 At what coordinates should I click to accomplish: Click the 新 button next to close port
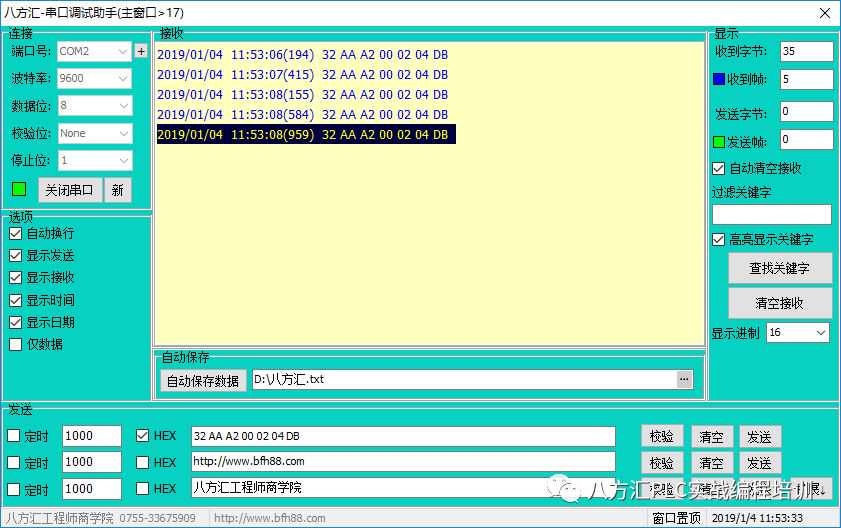pos(117,190)
